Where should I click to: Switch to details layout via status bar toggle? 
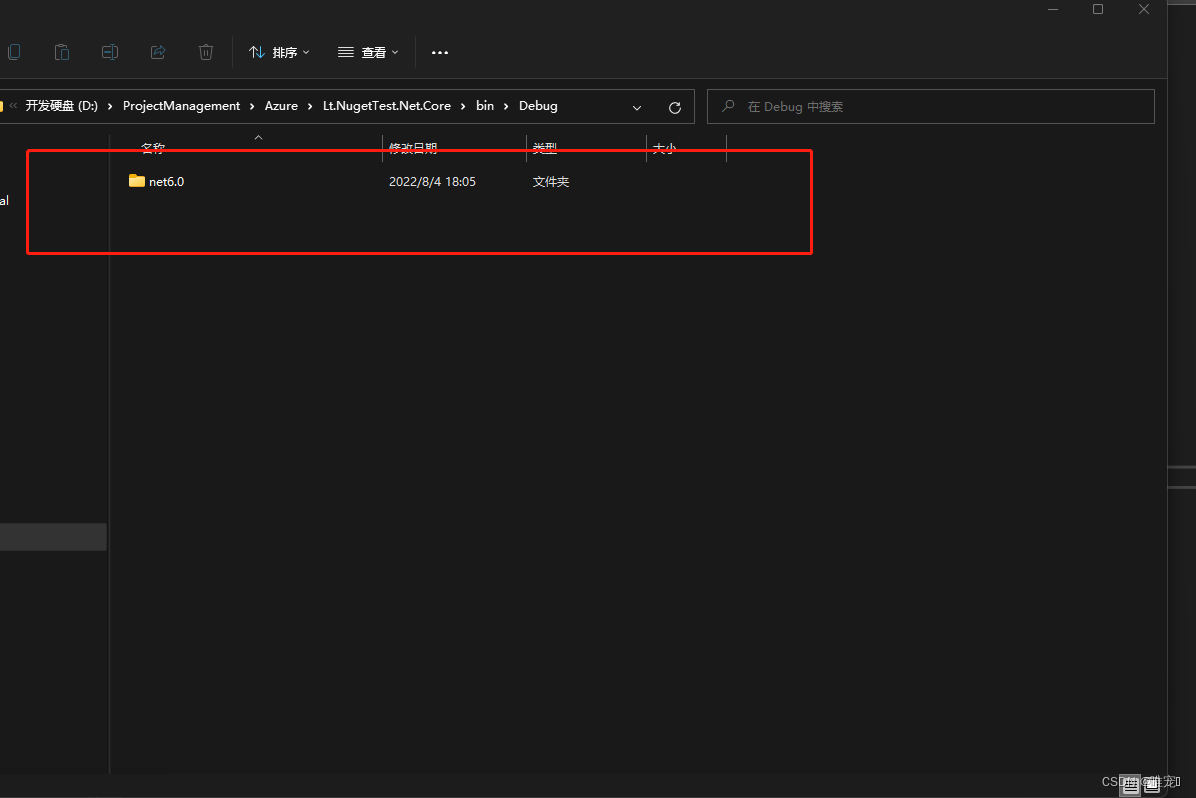(x=1130, y=786)
